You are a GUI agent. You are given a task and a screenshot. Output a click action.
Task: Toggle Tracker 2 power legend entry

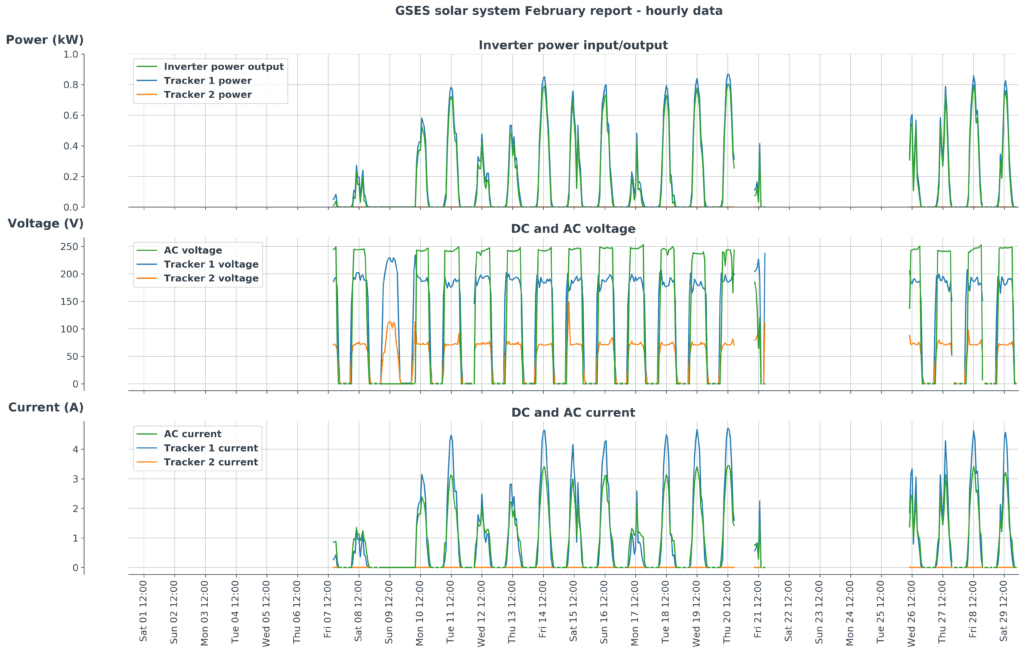[207, 94]
